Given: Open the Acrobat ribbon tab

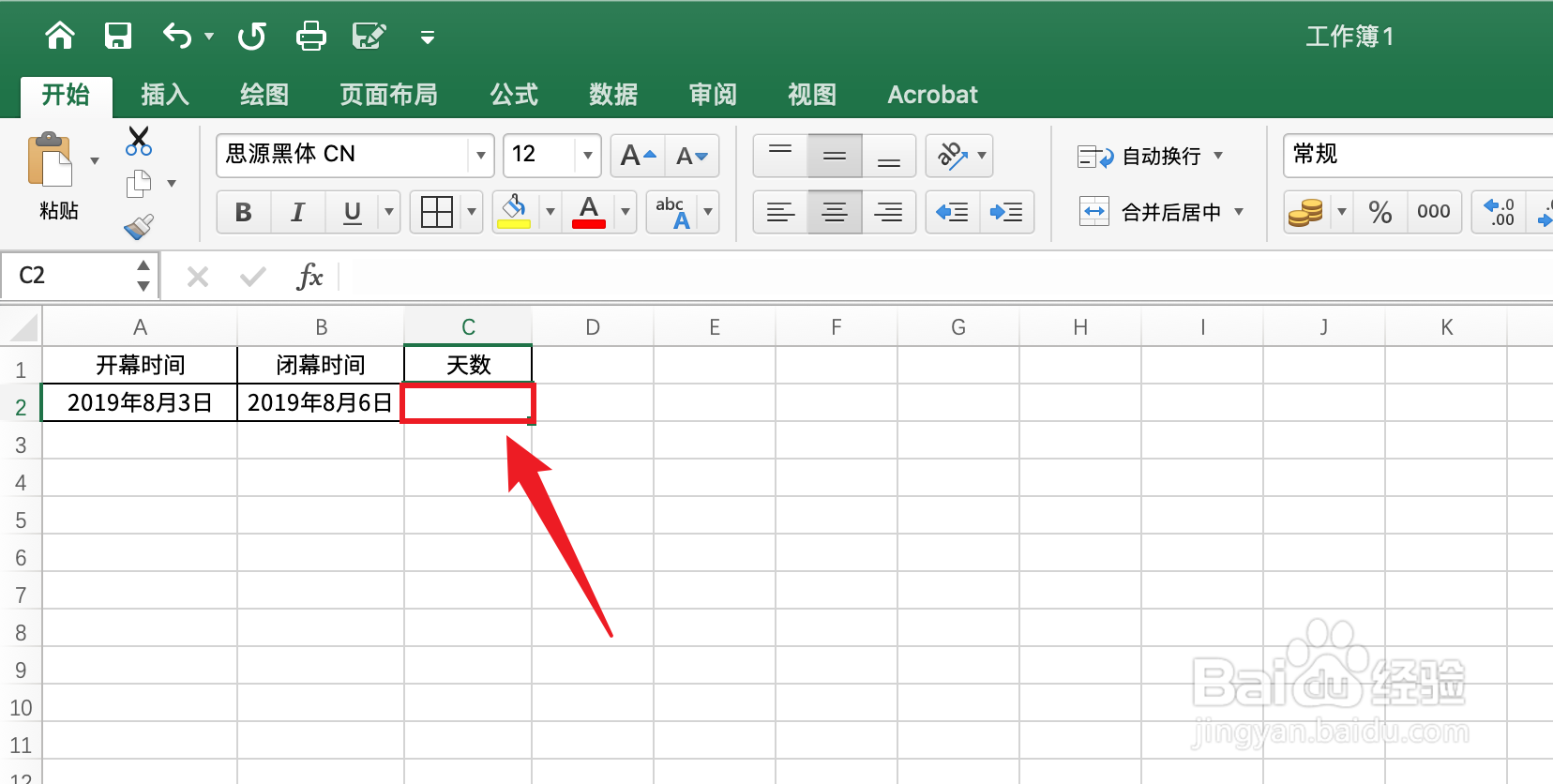Looking at the screenshot, I should (x=932, y=95).
